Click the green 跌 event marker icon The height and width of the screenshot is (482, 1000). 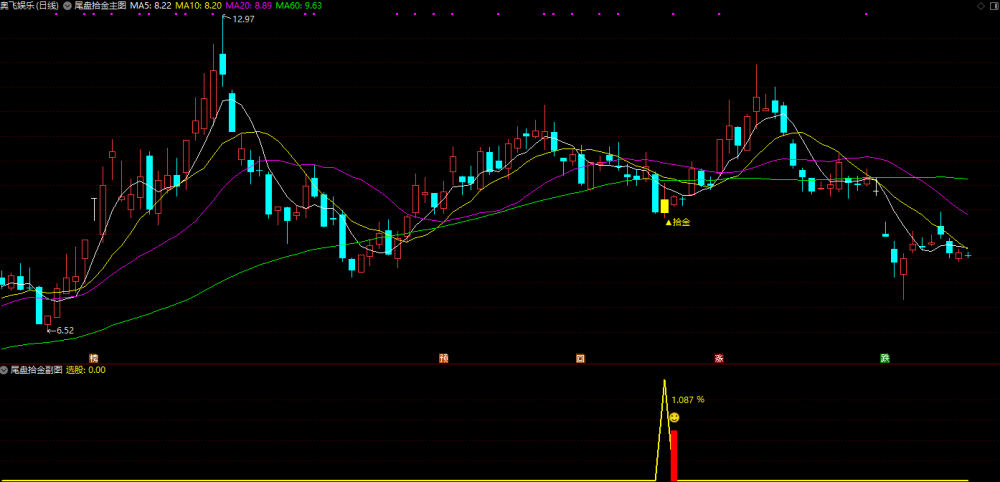[x=885, y=358]
